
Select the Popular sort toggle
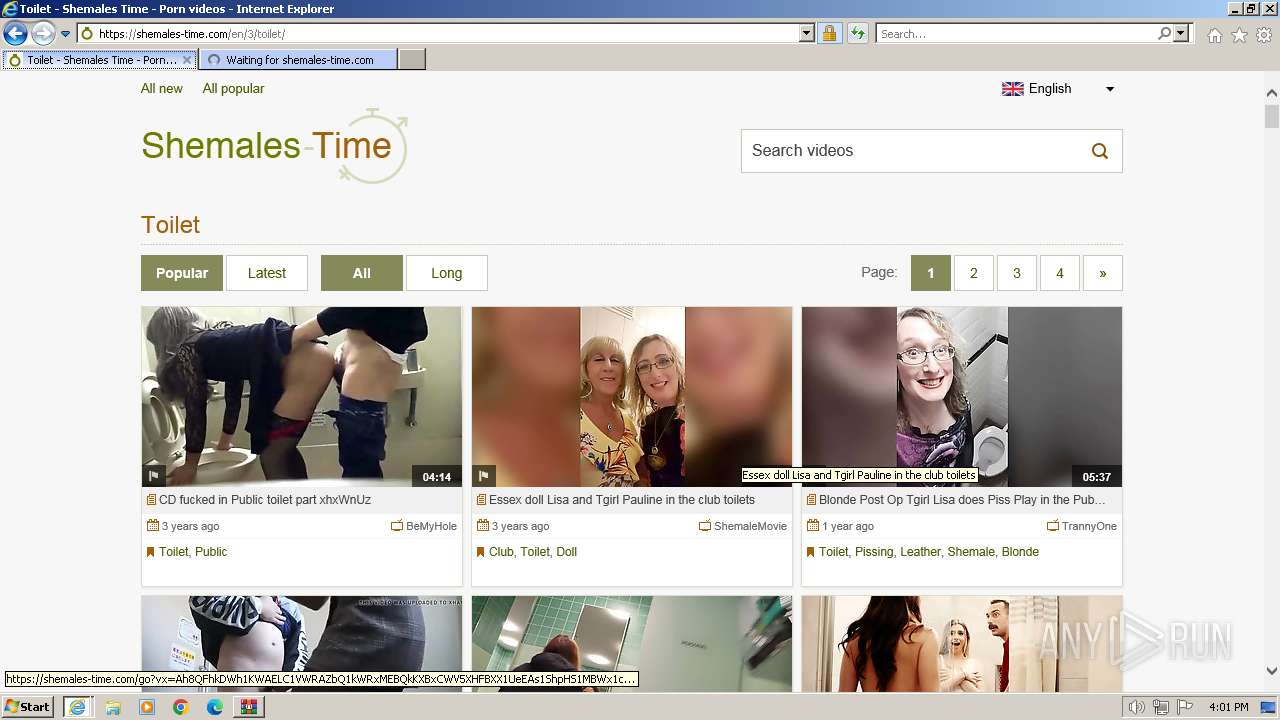(182, 273)
